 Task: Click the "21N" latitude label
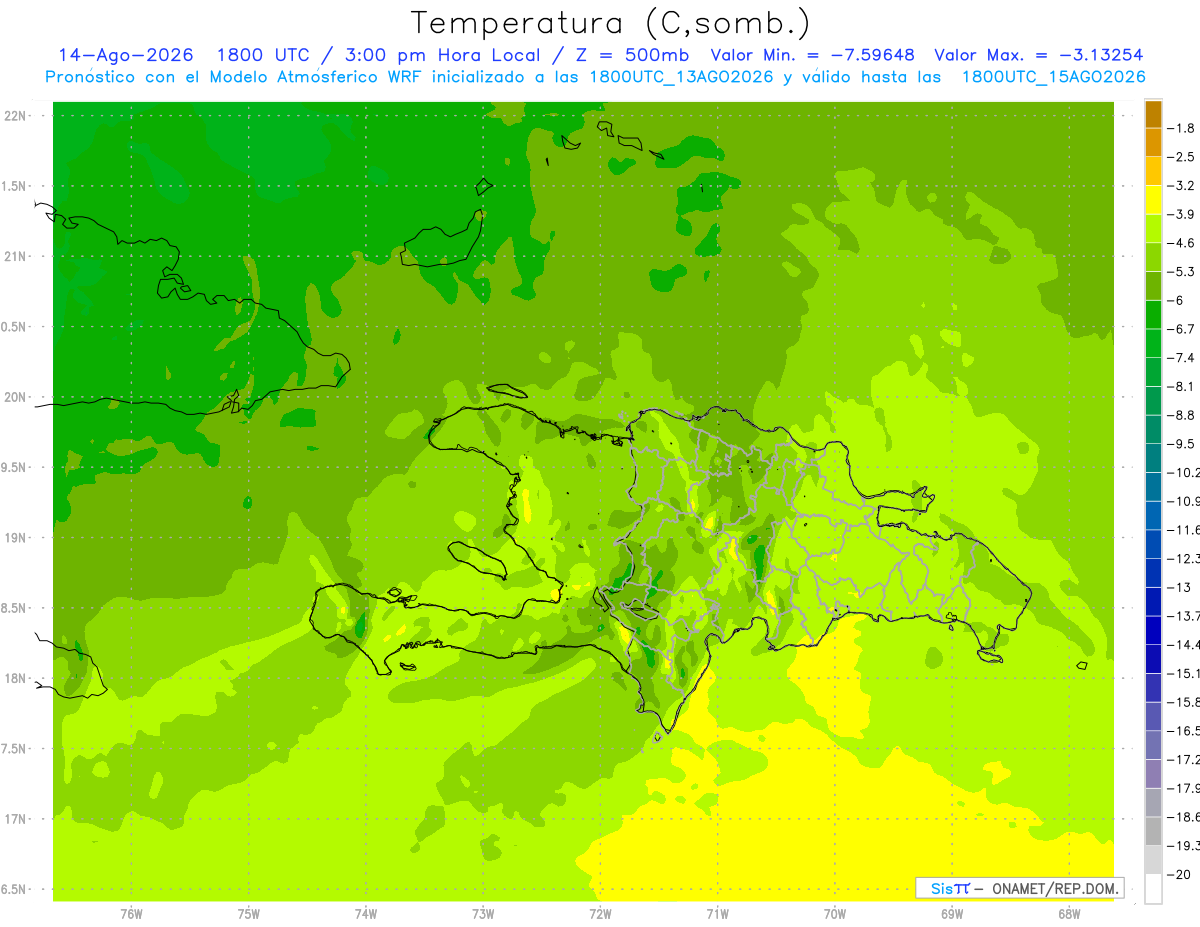(17, 256)
